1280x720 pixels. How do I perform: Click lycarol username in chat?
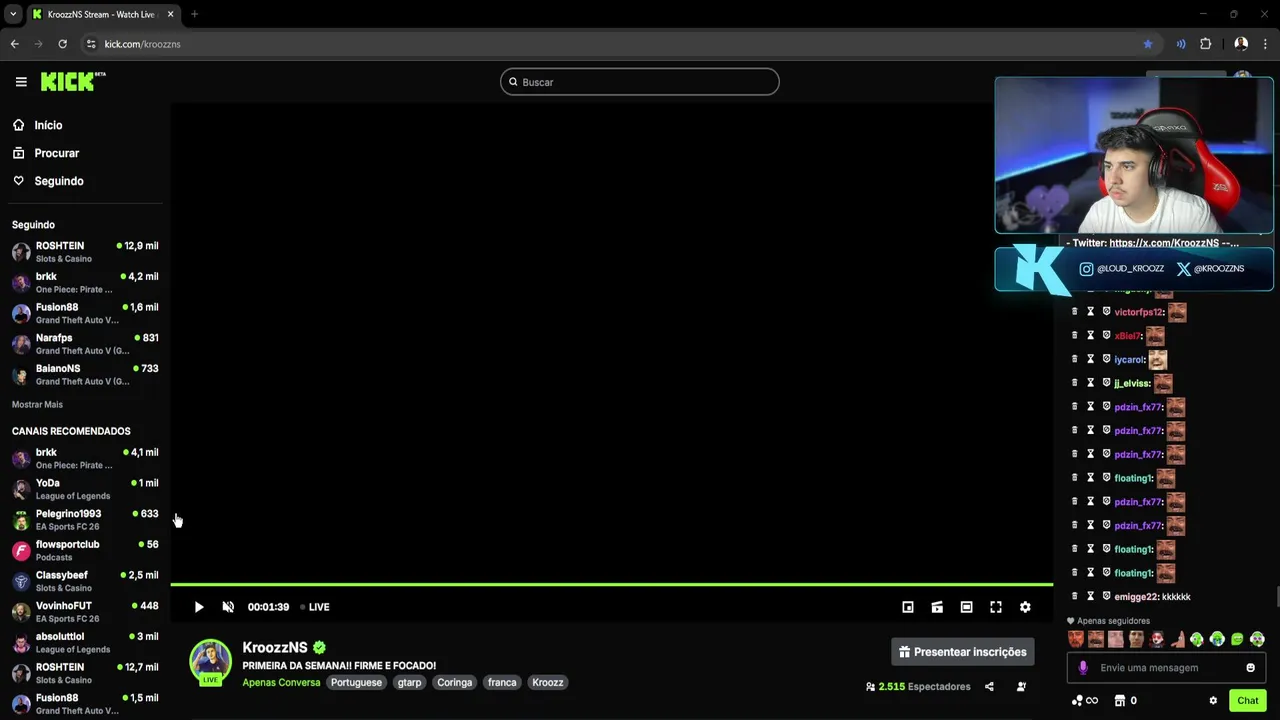point(1129,360)
